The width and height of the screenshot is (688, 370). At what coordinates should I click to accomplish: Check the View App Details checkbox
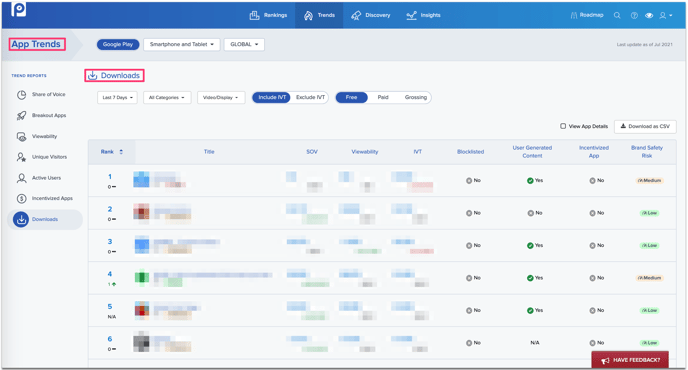coord(563,126)
